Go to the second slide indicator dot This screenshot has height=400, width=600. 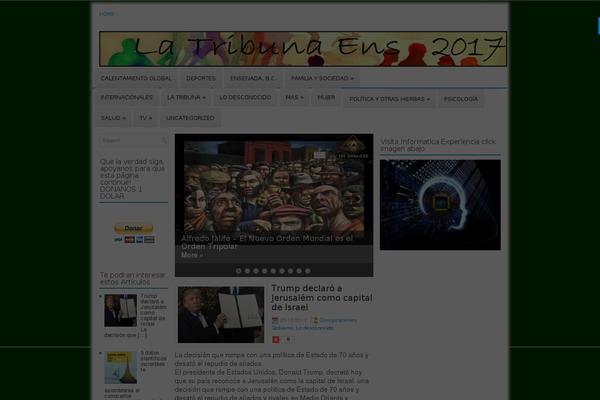(247, 271)
